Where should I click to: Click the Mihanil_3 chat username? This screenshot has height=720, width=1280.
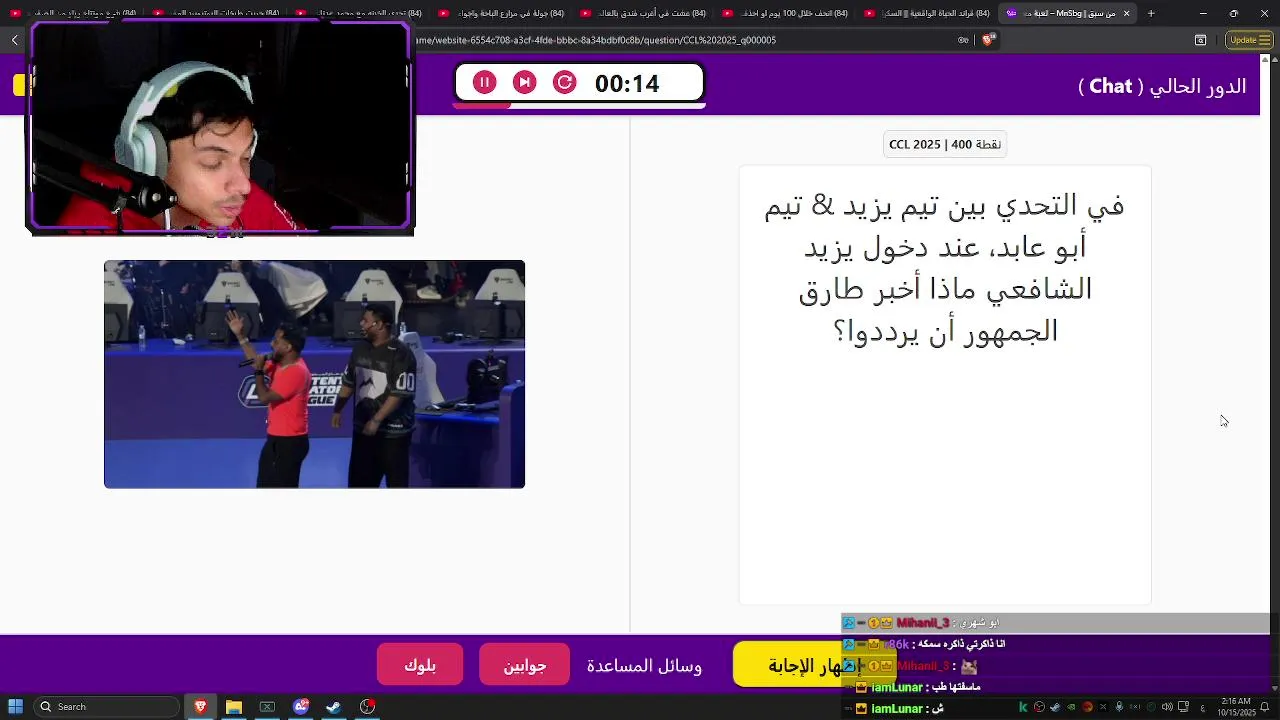923,623
